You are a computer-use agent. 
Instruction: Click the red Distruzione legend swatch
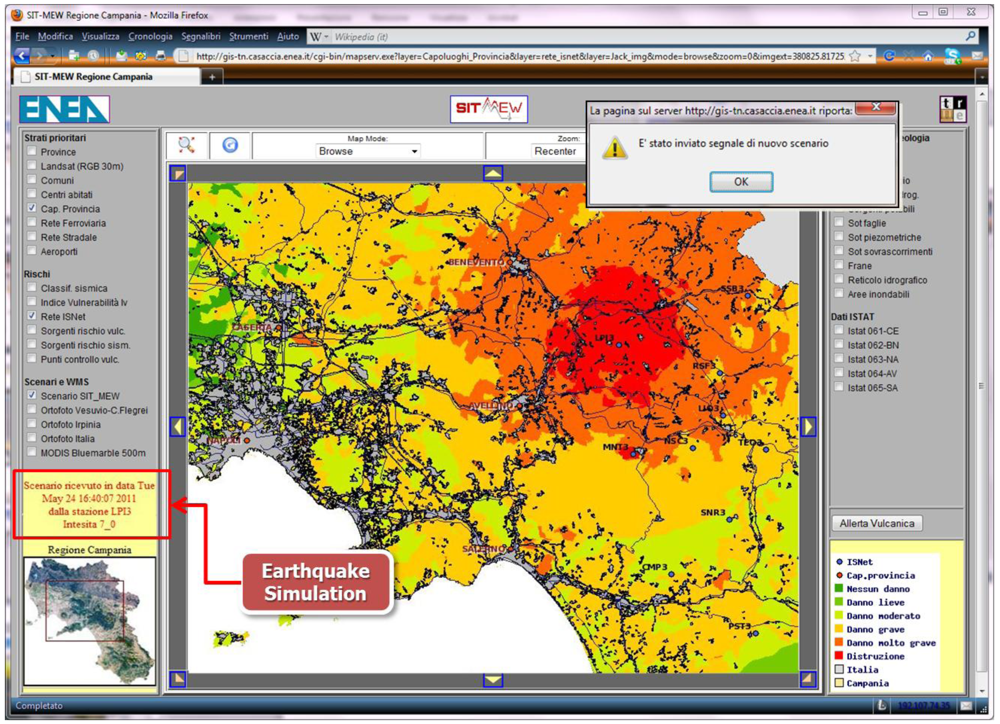point(839,656)
